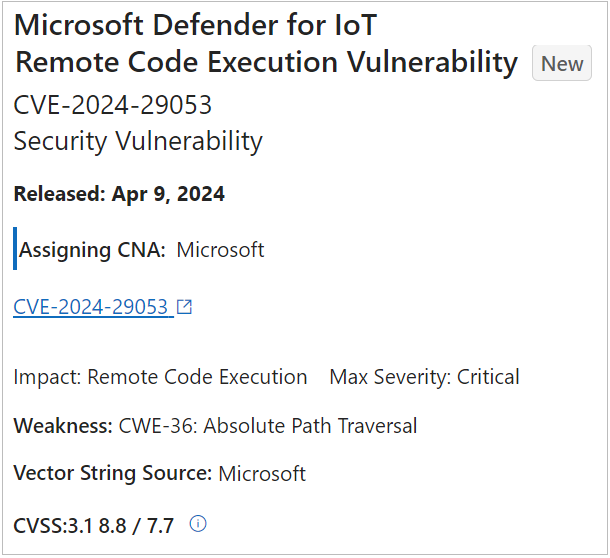Click the Max Severity: Critical text
Image resolution: width=610 pixels, height=558 pixels.
click(x=424, y=377)
